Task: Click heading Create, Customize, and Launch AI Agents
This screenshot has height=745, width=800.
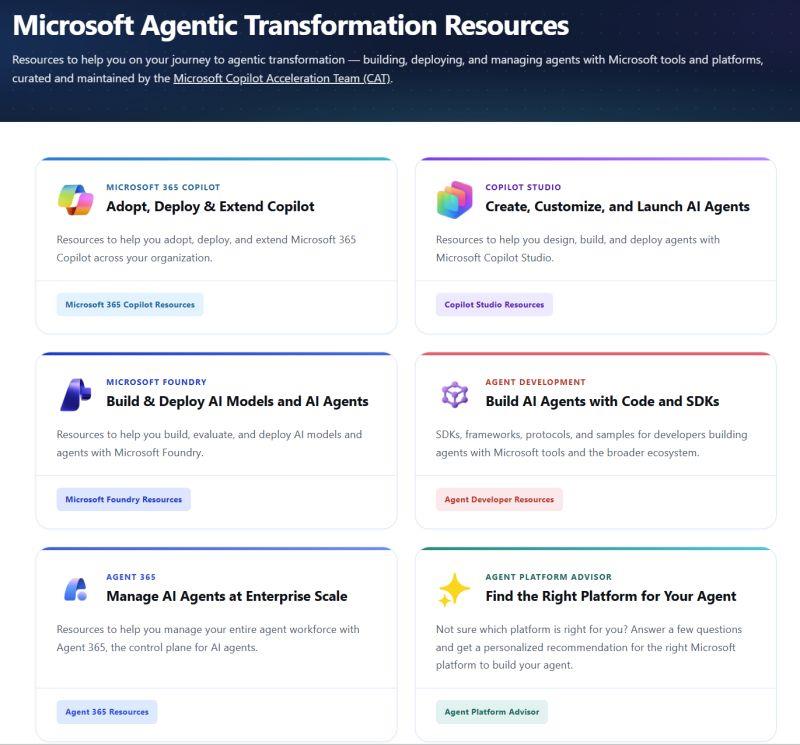Action: coord(617,207)
